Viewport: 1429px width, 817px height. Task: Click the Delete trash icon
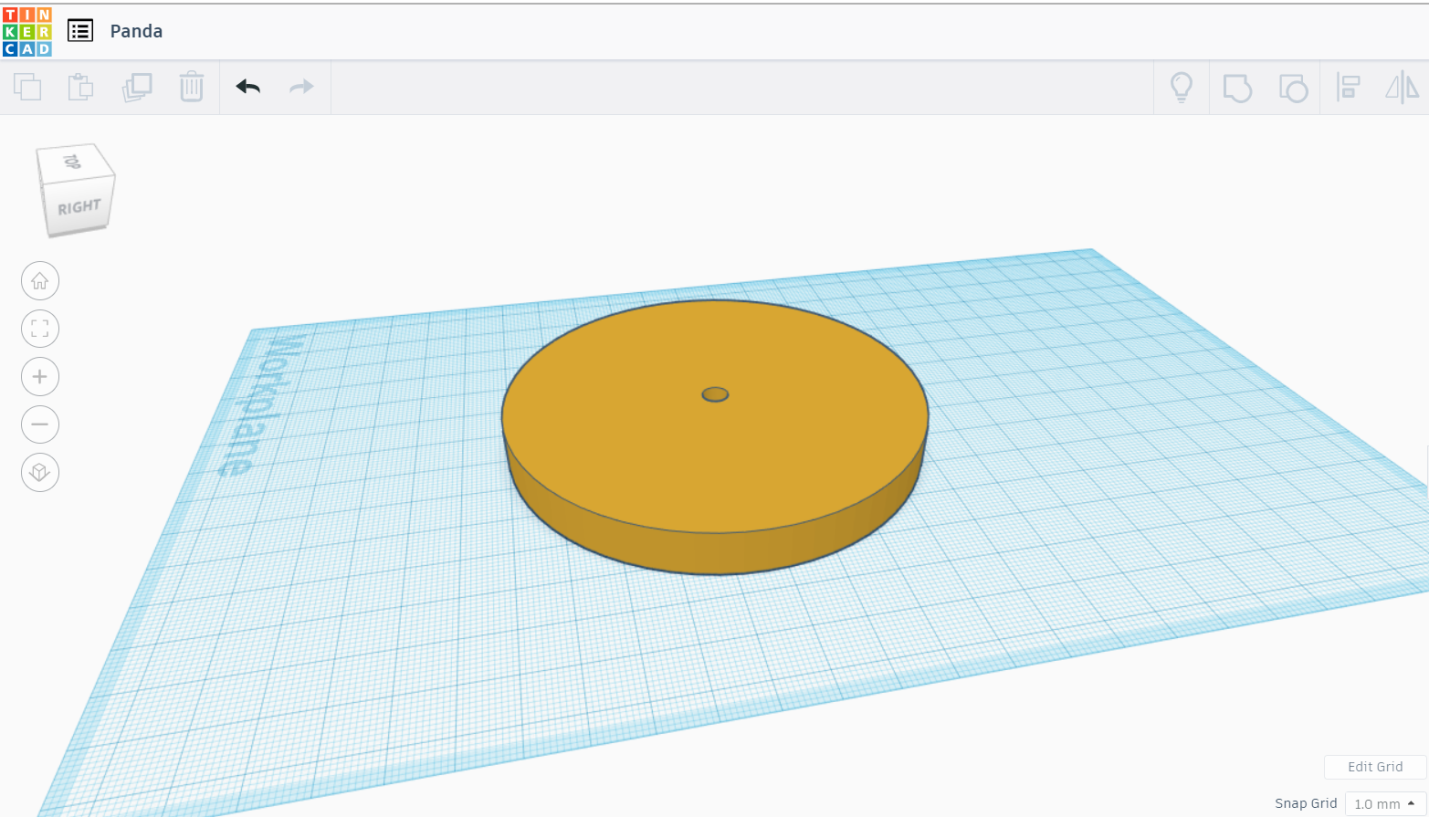[191, 87]
